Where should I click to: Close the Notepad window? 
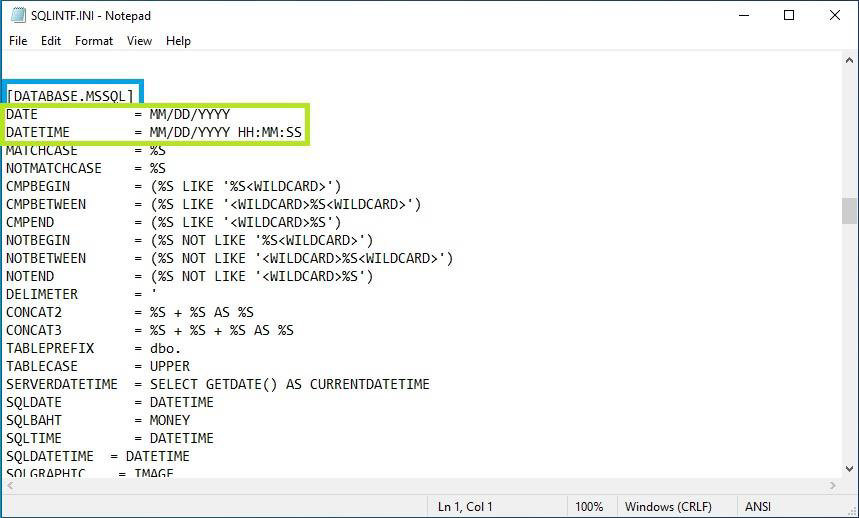click(834, 16)
